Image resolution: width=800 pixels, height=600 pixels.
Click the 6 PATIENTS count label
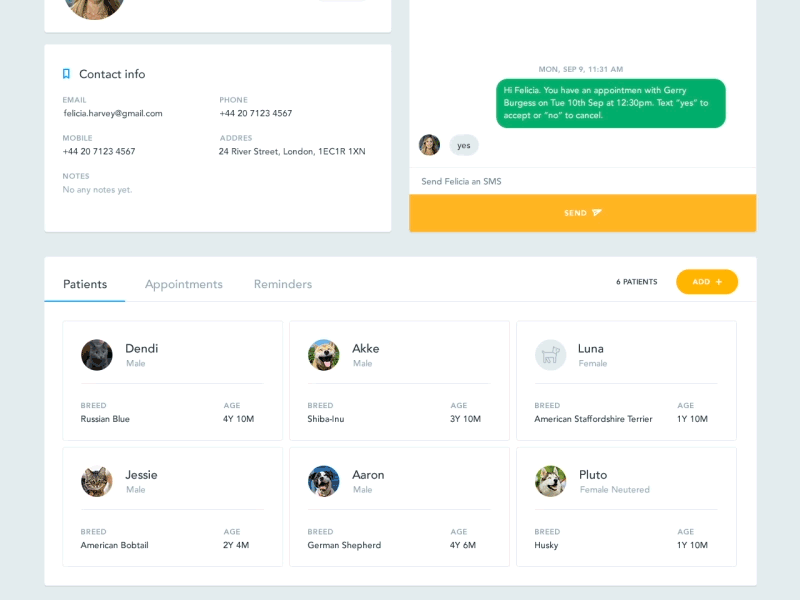click(x=637, y=282)
